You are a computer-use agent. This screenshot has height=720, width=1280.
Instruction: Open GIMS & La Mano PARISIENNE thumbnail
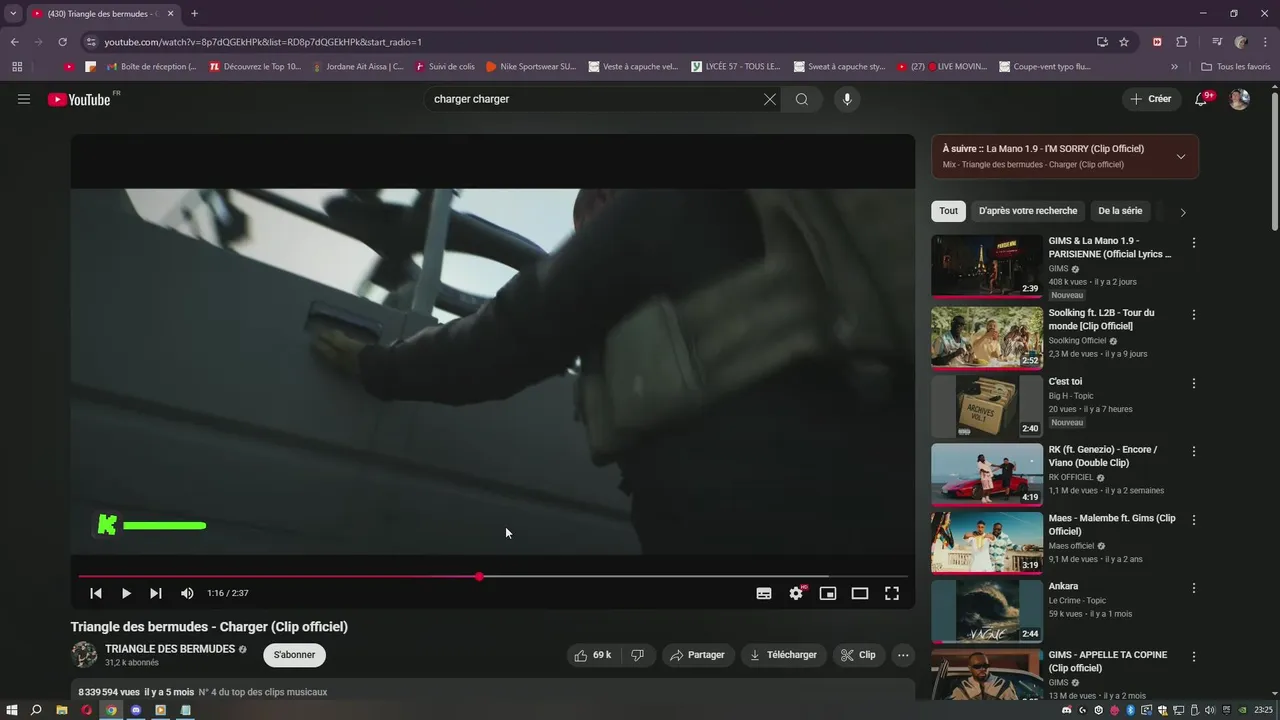pyautogui.click(x=987, y=266)
